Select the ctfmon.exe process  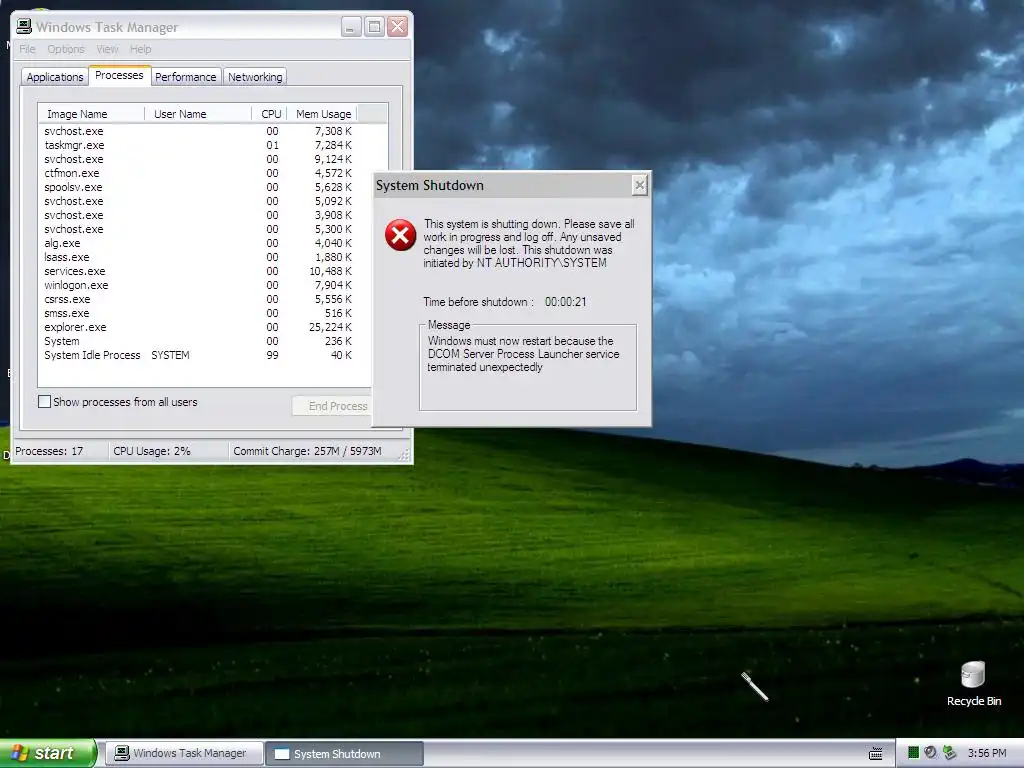pyautogui.click(x=198, y=173)
